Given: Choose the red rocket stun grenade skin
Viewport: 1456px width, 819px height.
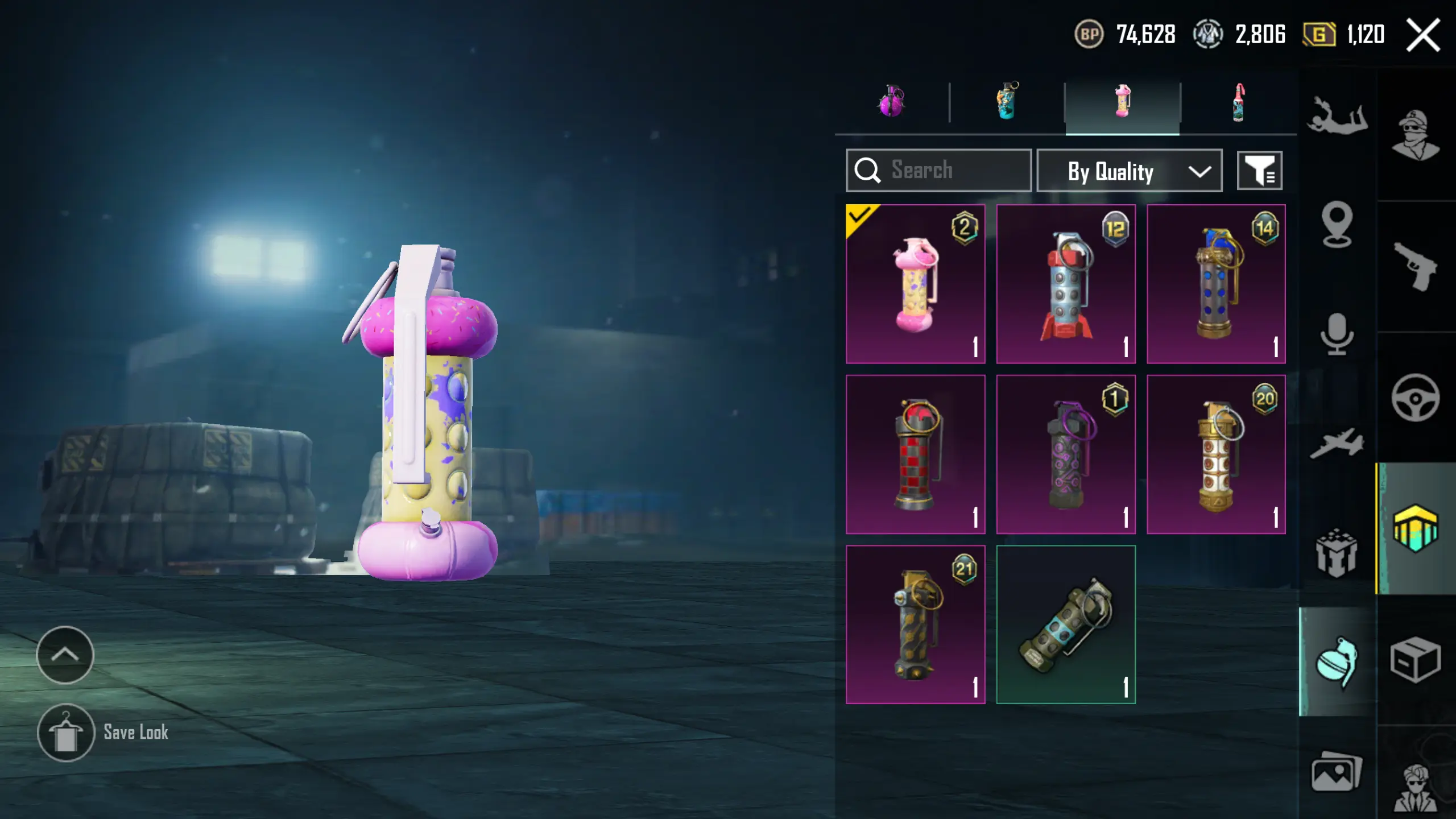Looking at the screenshot, I should tap(1066, 284).
